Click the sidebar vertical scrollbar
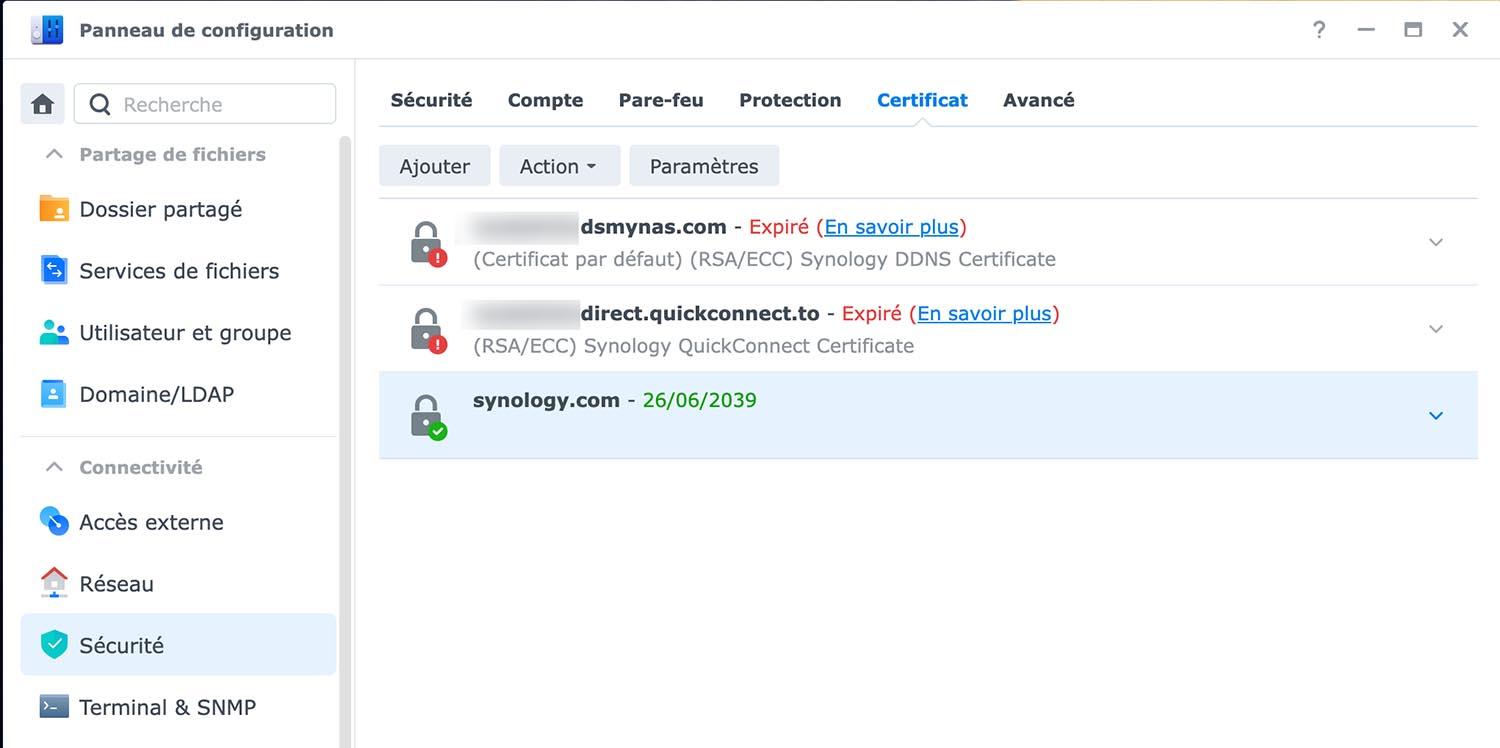 [346, 440]
